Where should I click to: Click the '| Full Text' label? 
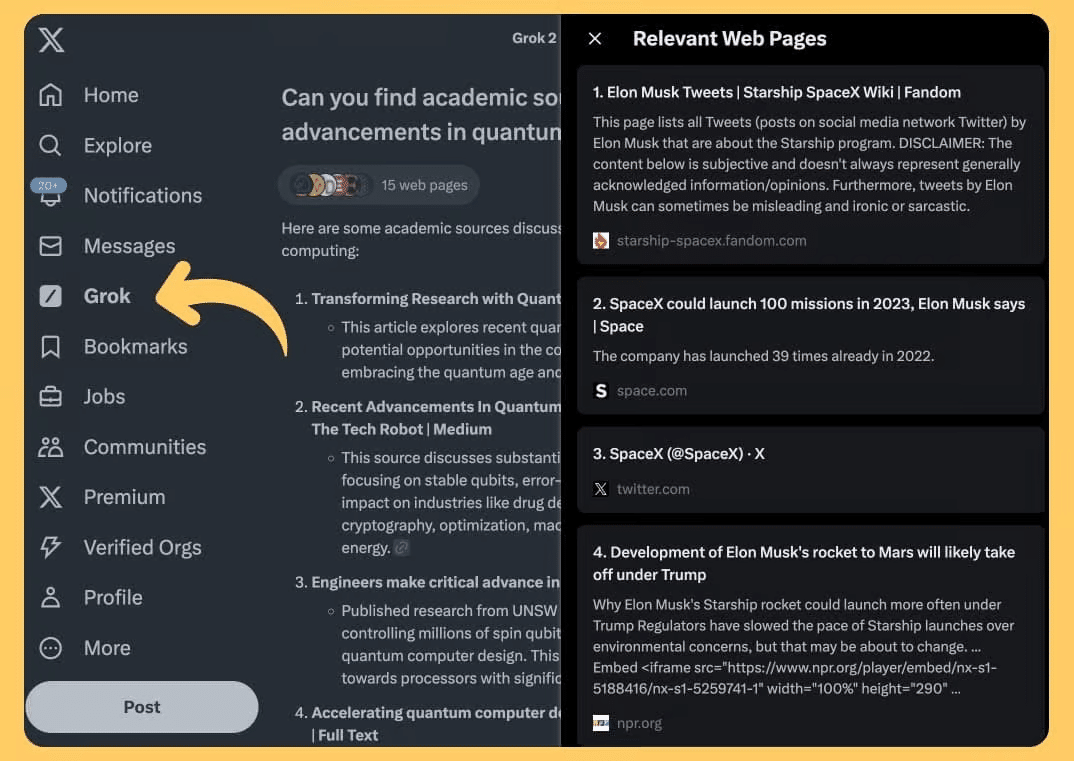[x=345, y=736]
